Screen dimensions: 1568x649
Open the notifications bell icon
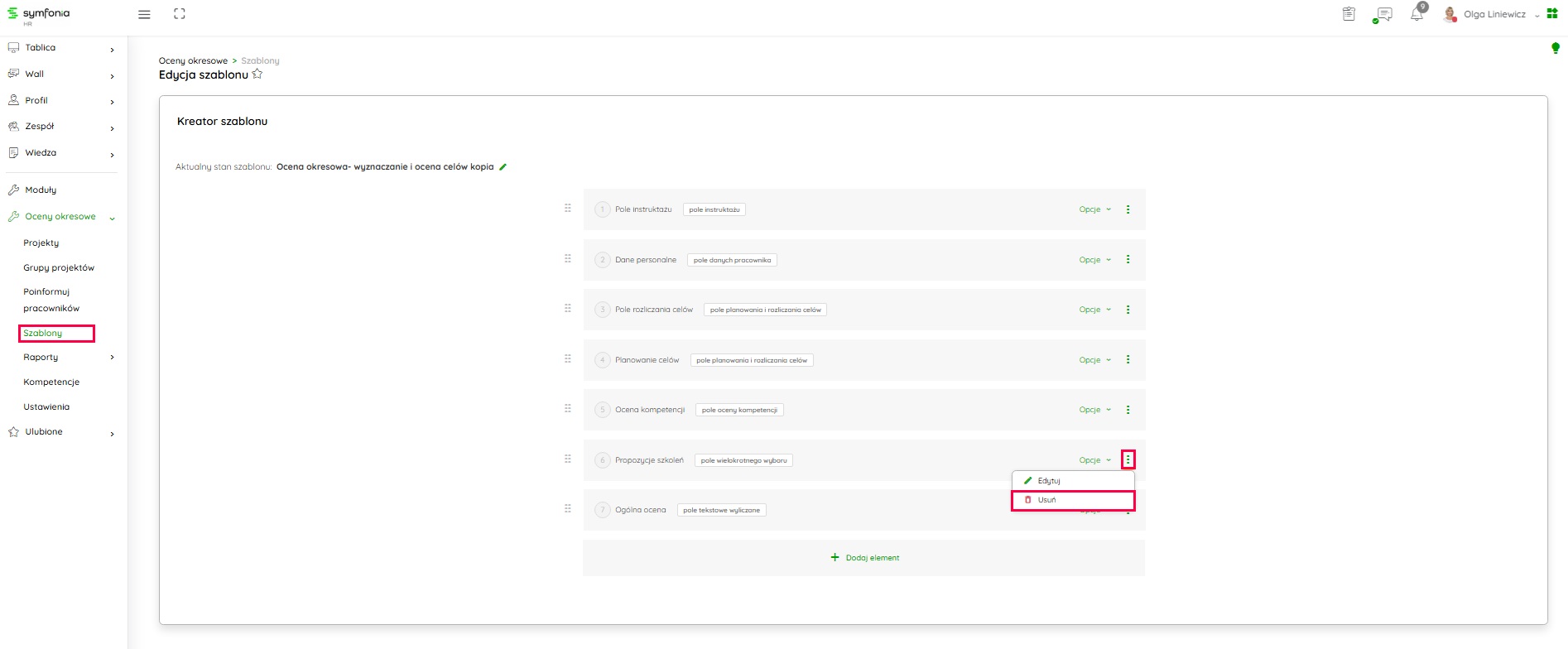tap(1416, 14)
